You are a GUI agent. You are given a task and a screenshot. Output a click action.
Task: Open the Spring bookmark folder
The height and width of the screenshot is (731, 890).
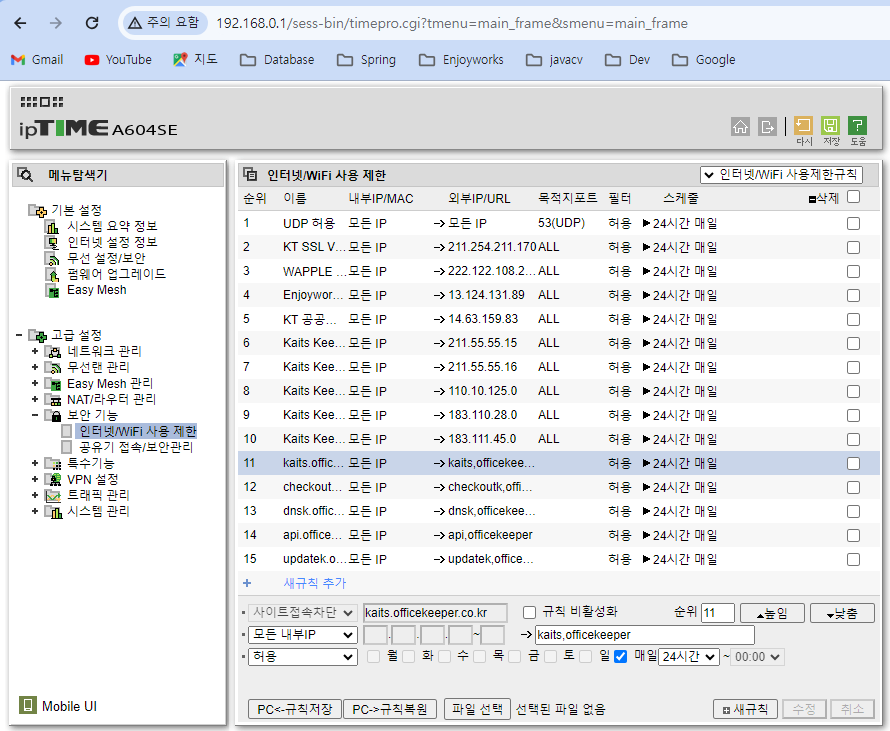point(367,60)
